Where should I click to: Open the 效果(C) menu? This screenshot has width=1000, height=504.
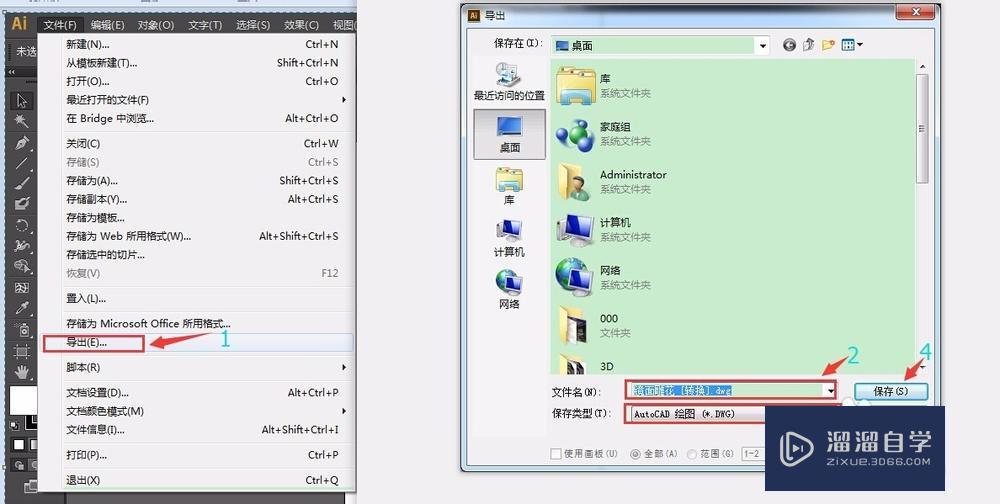tap(301, 25)
